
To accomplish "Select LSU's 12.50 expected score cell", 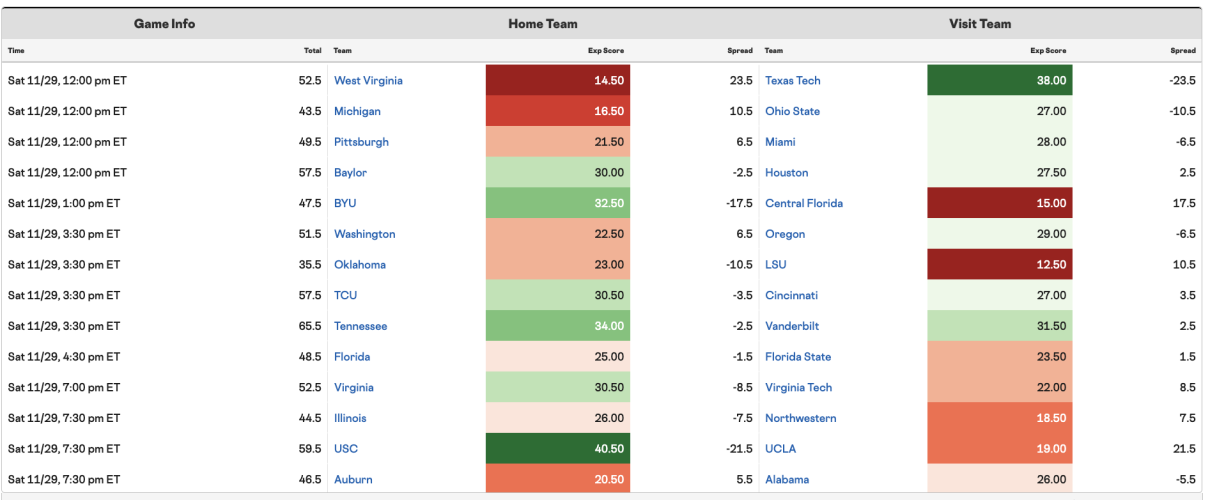I will point(1000,265).
